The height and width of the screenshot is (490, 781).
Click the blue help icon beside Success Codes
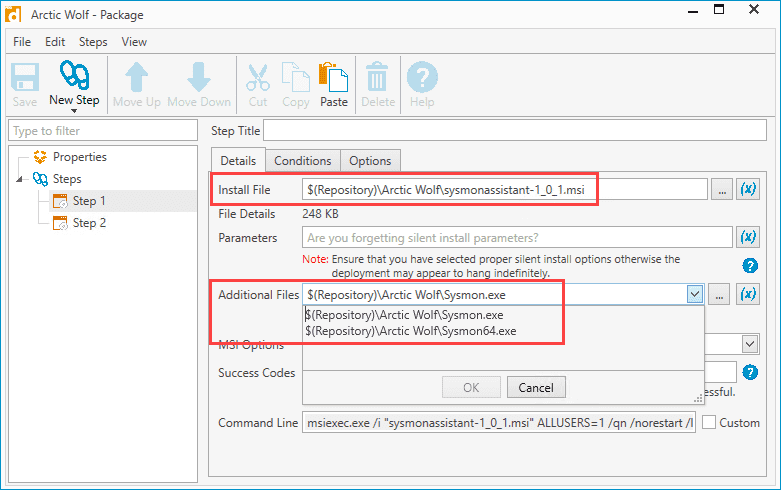pyautogui.click(x=750, y=372)
